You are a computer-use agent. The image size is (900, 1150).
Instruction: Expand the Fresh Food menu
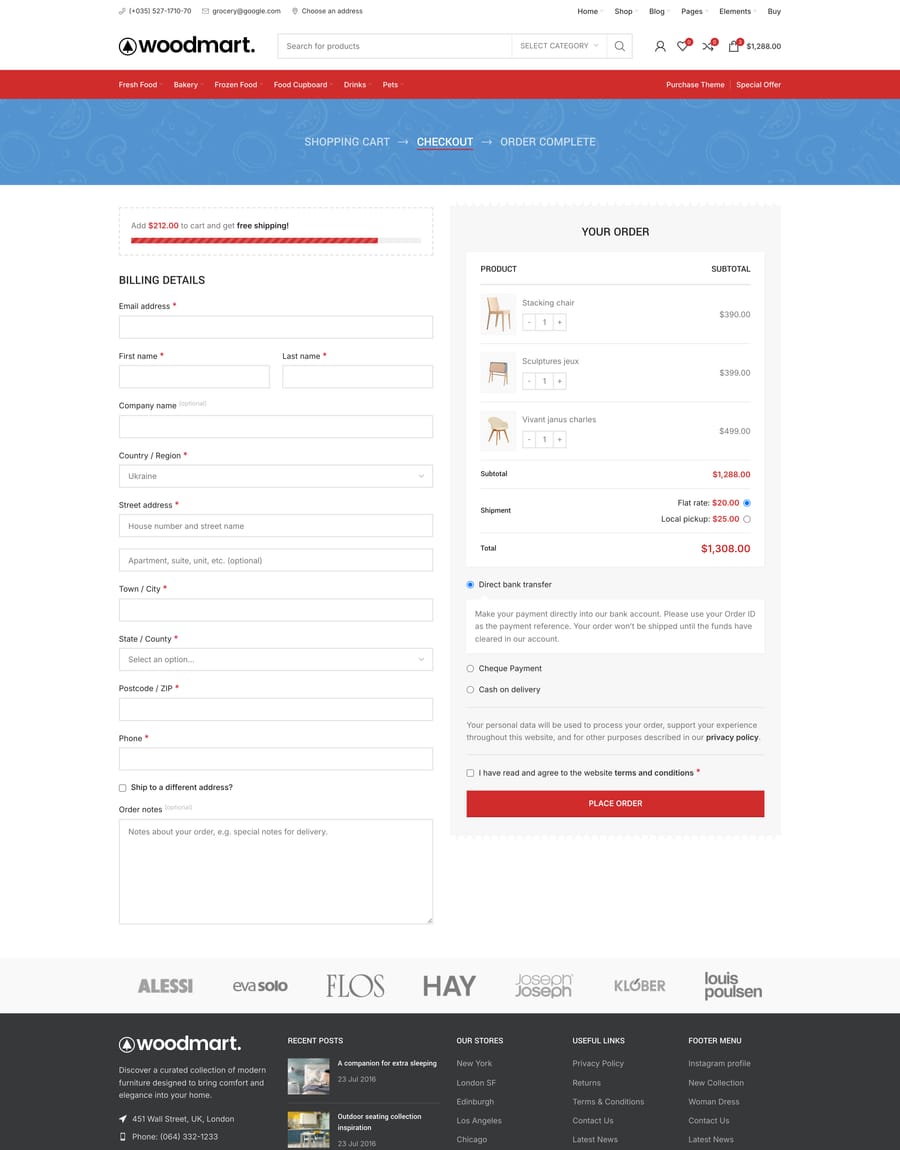(x=140, y=85)
